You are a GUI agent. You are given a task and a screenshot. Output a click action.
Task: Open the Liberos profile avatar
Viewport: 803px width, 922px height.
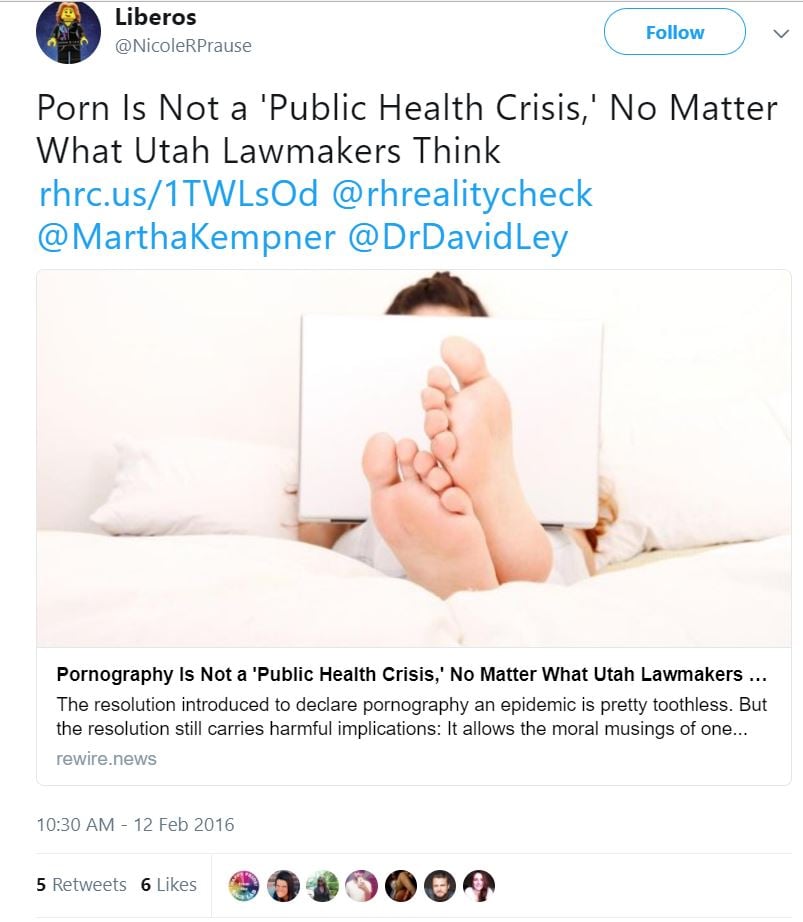[68, 32]
